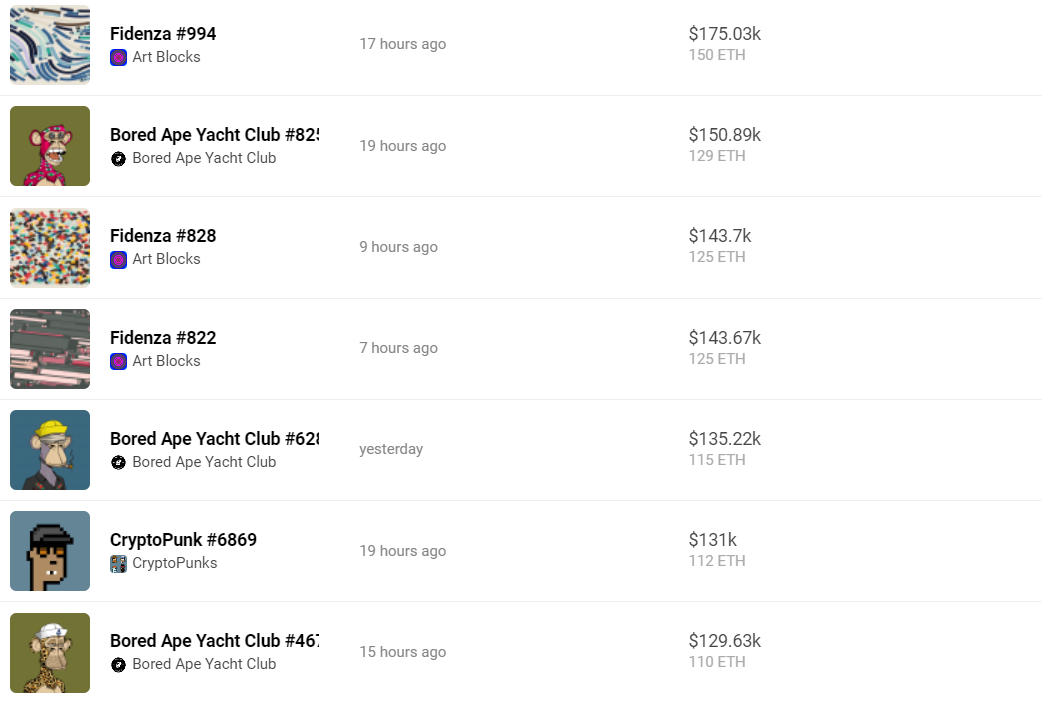Open the CryptoPunks collection link
The image size is (1042, 701).
point(175,563)
